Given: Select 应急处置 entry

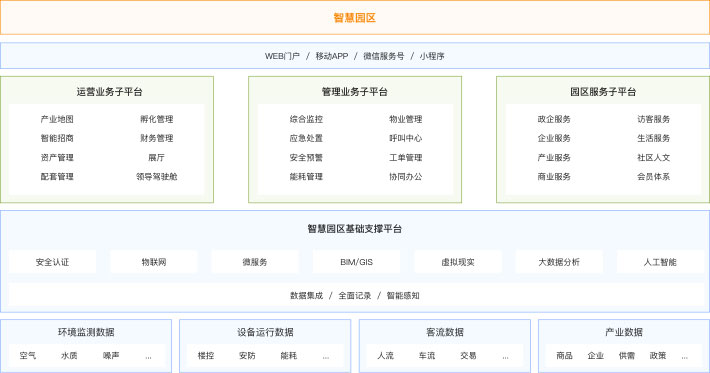Looking at the screenshot, I should (x=306, y=138).
